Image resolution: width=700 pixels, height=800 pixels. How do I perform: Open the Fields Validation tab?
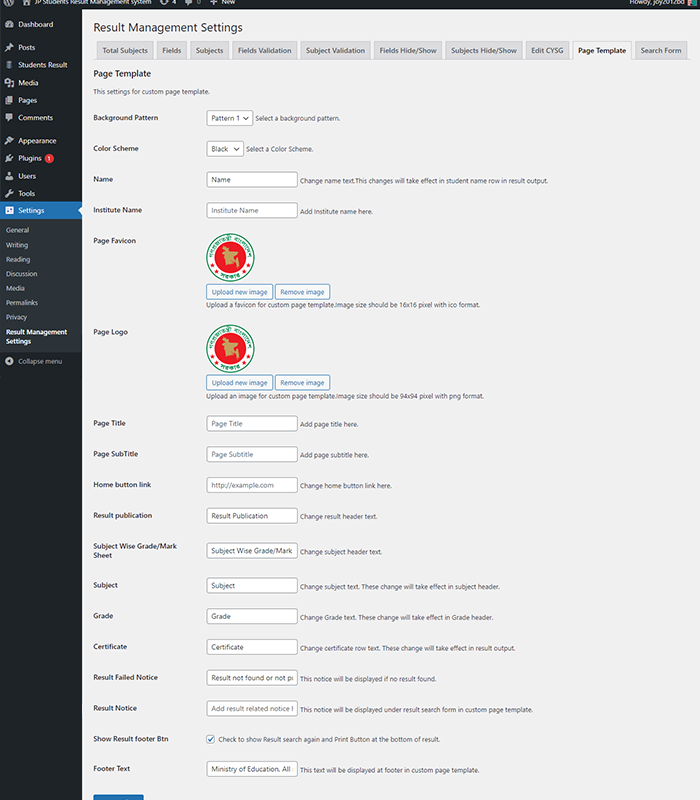point(264,50)
